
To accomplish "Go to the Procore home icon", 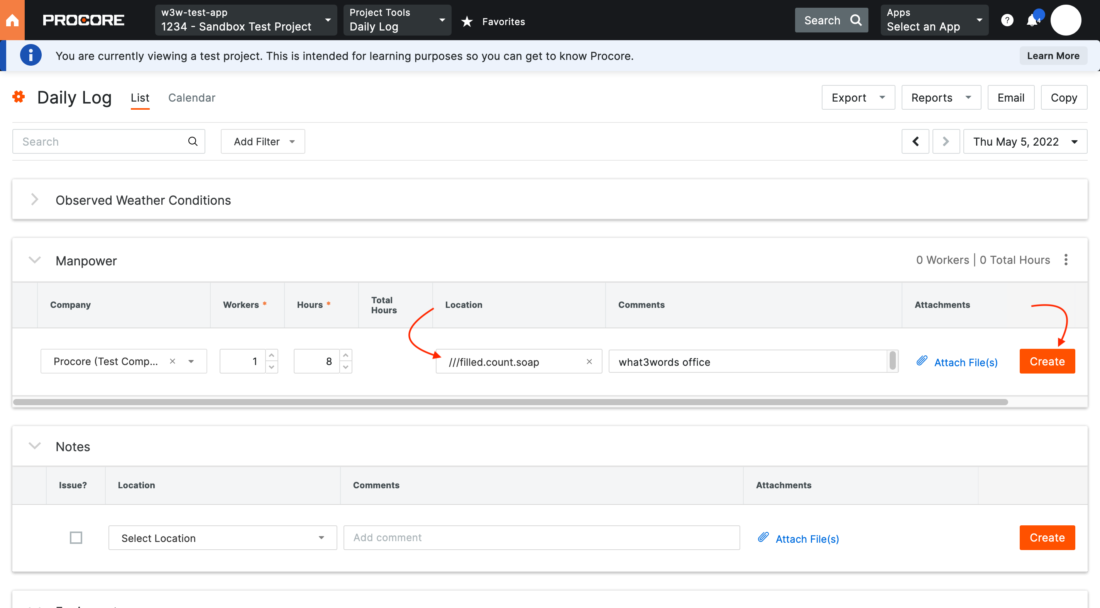I will tap(12, 20).
